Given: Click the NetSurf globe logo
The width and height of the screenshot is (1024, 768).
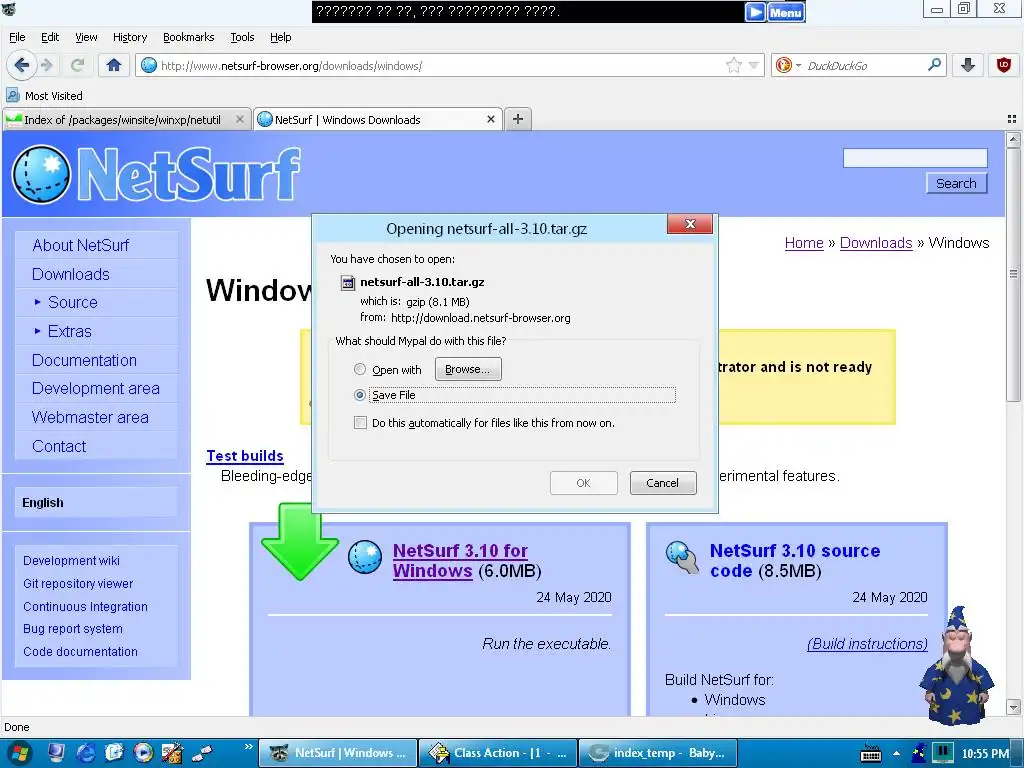Looking at the screenshot, I should pos(40,174).
